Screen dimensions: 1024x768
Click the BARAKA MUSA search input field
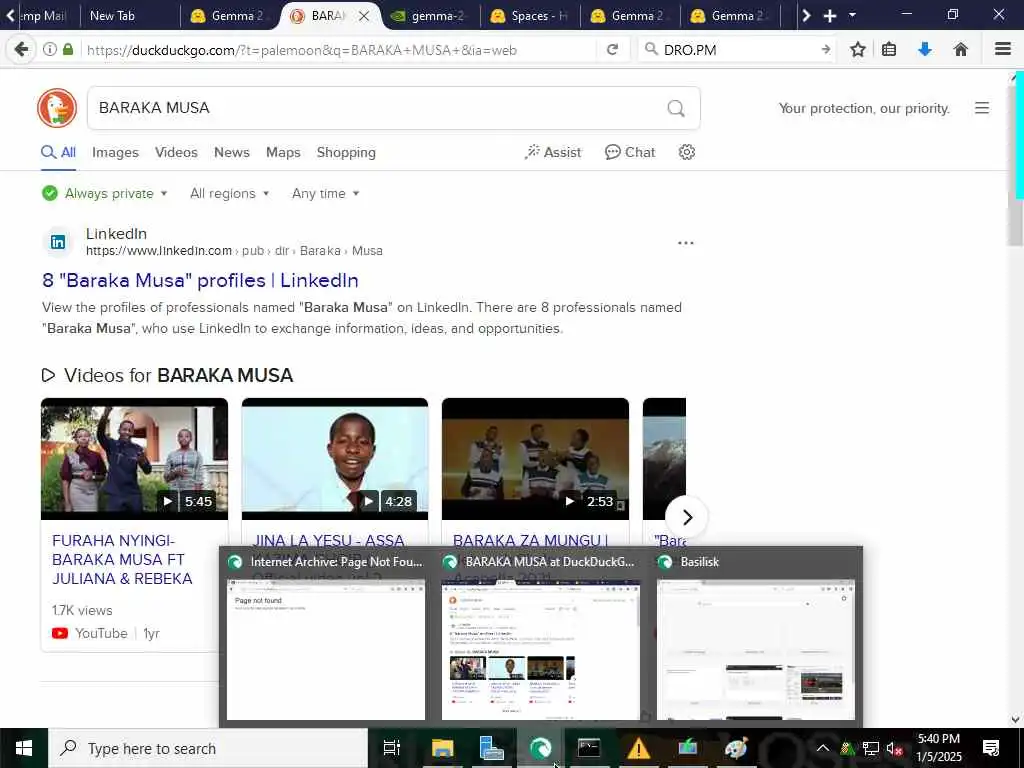click(379, 108)
